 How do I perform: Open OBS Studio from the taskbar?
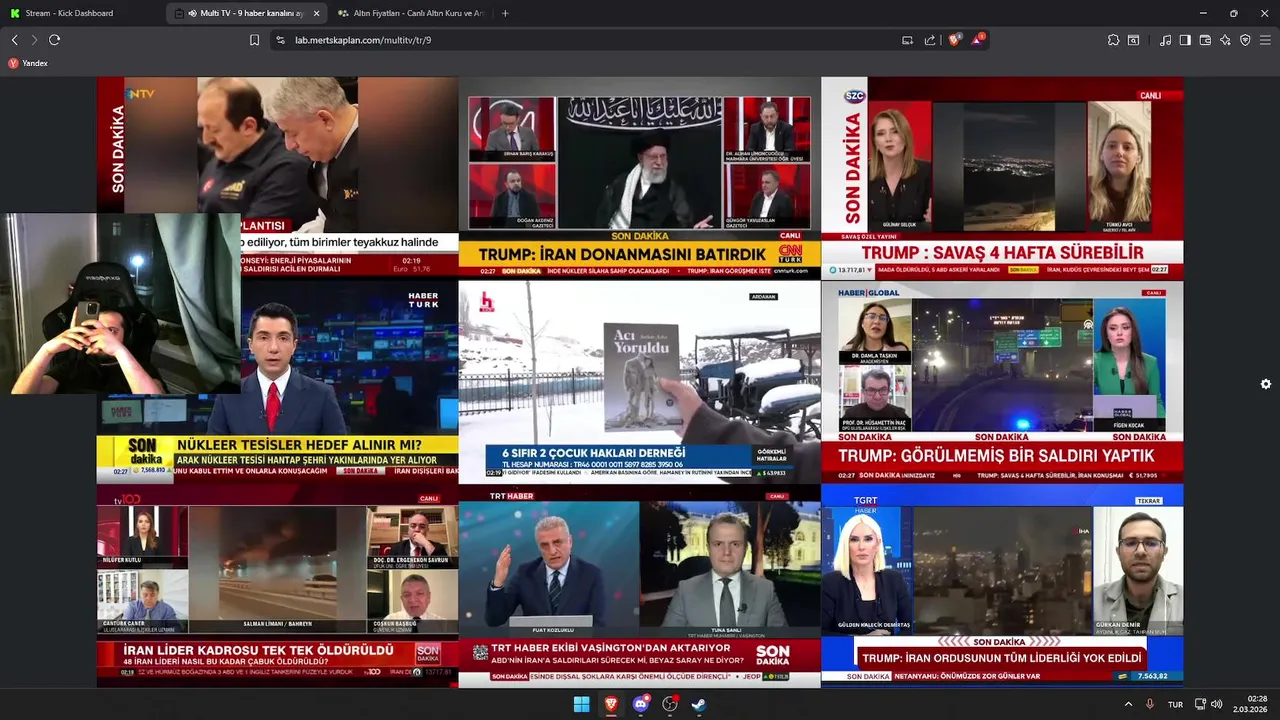[670, 704]
